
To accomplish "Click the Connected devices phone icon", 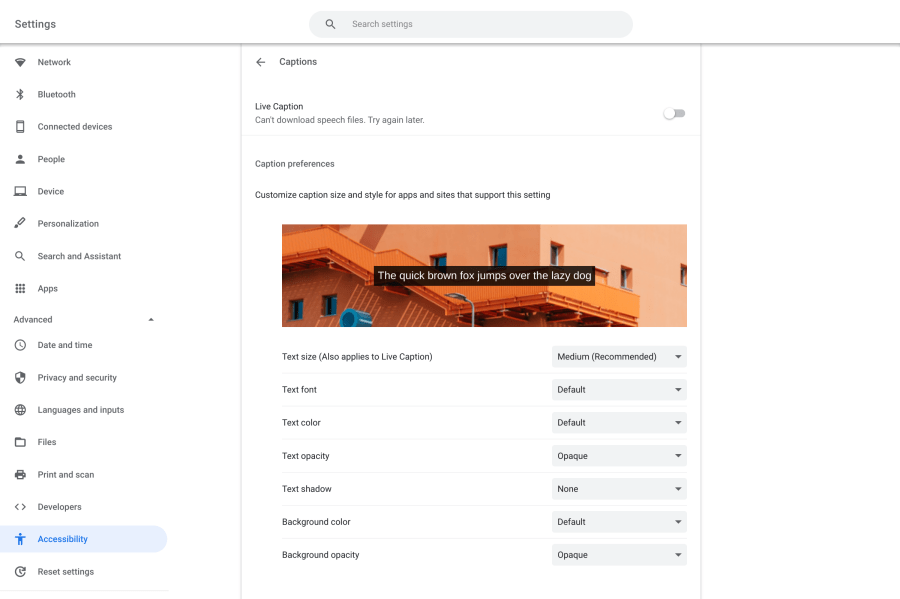I will 20,127.
